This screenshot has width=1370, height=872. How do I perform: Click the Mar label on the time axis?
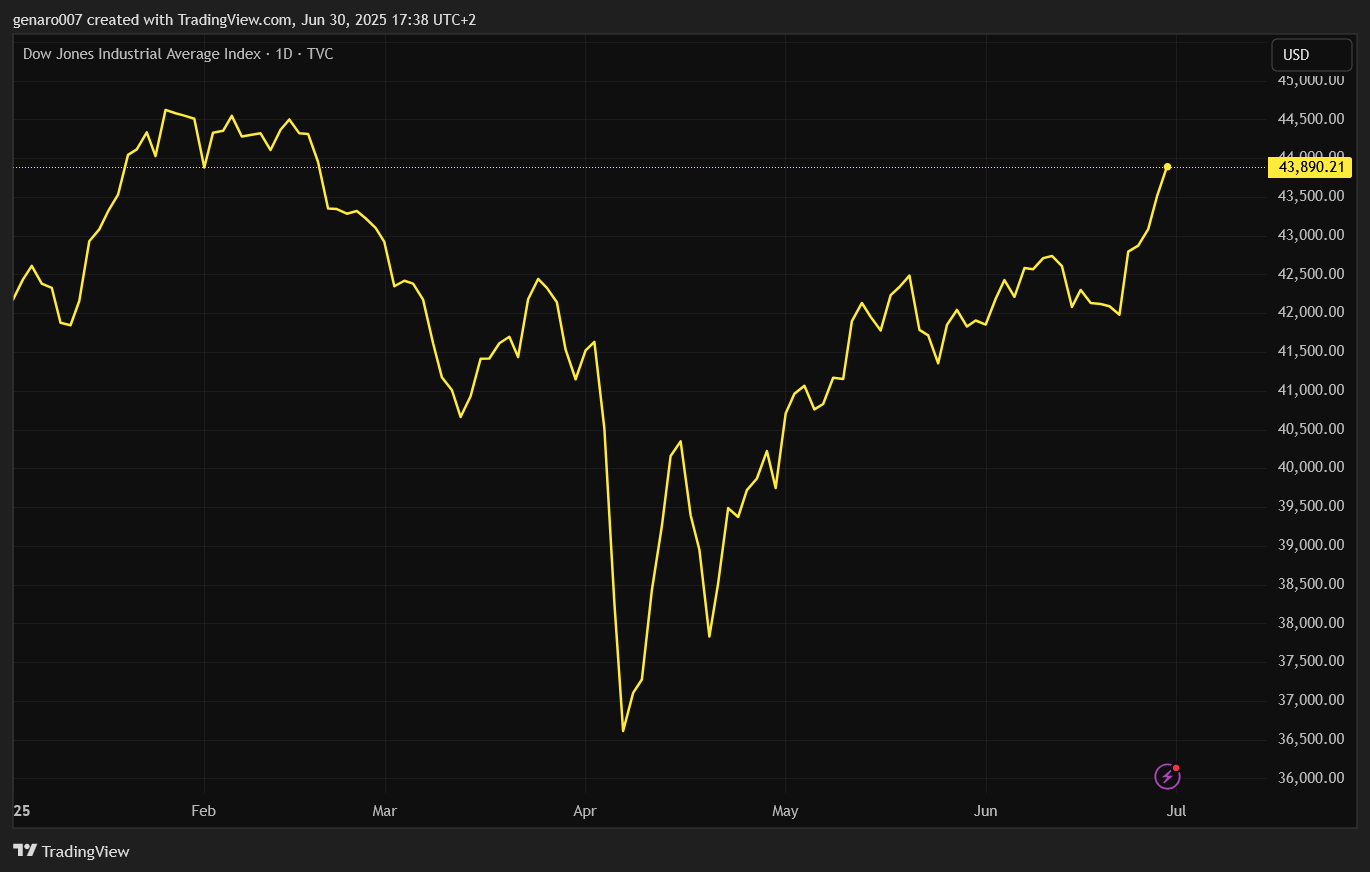[x=384, y=811]
